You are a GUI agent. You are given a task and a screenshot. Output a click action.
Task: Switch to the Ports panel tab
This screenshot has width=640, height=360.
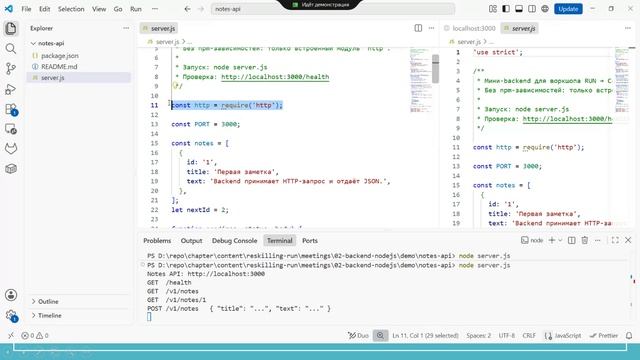pos(310,240)
